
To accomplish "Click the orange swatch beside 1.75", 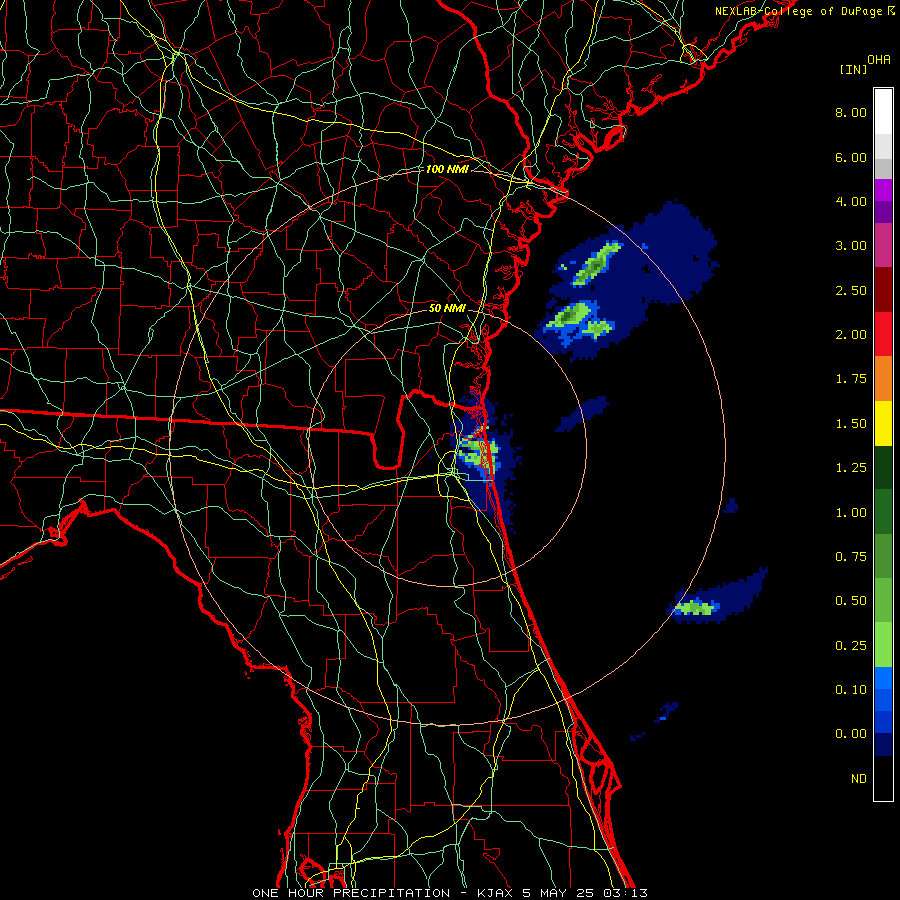I will [883, 379].
